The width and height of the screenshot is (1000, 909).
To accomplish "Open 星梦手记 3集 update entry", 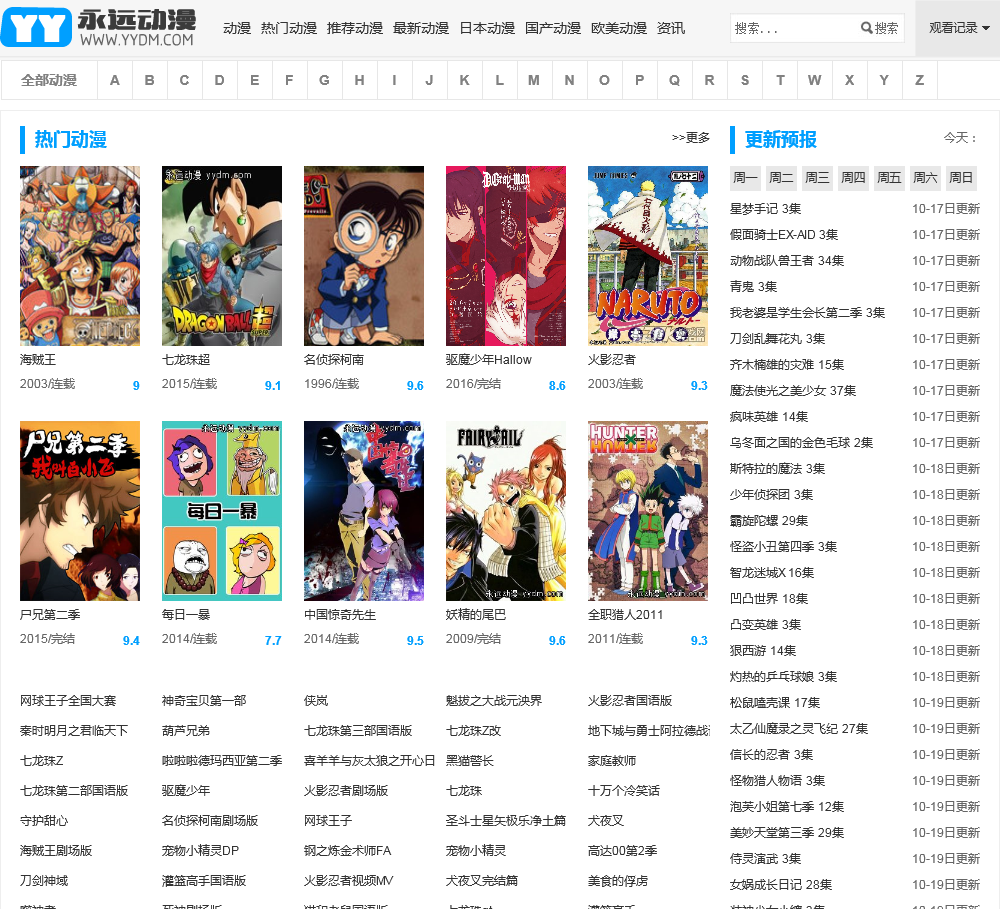I will click(x=765, y=209).
